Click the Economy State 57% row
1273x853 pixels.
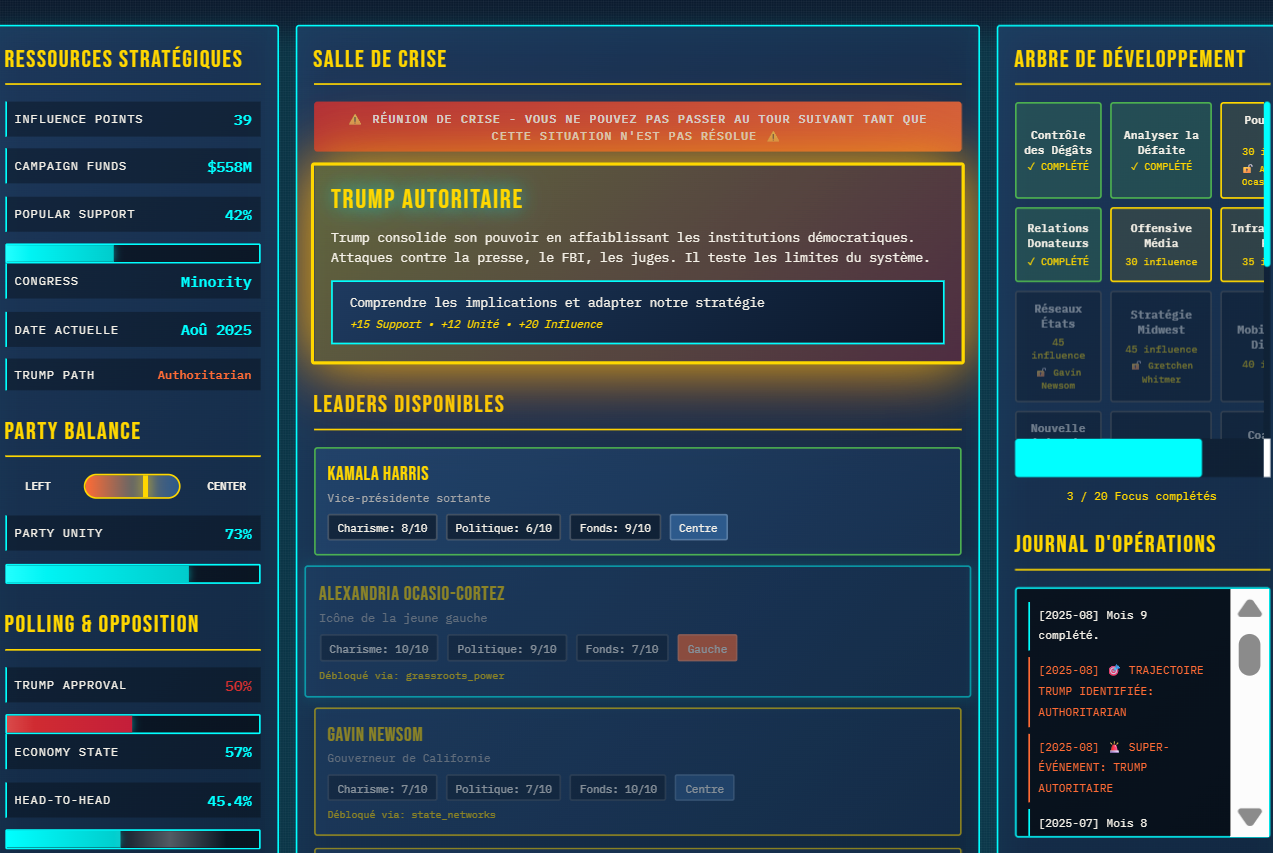pyautogui.click(x=133, y=752)
